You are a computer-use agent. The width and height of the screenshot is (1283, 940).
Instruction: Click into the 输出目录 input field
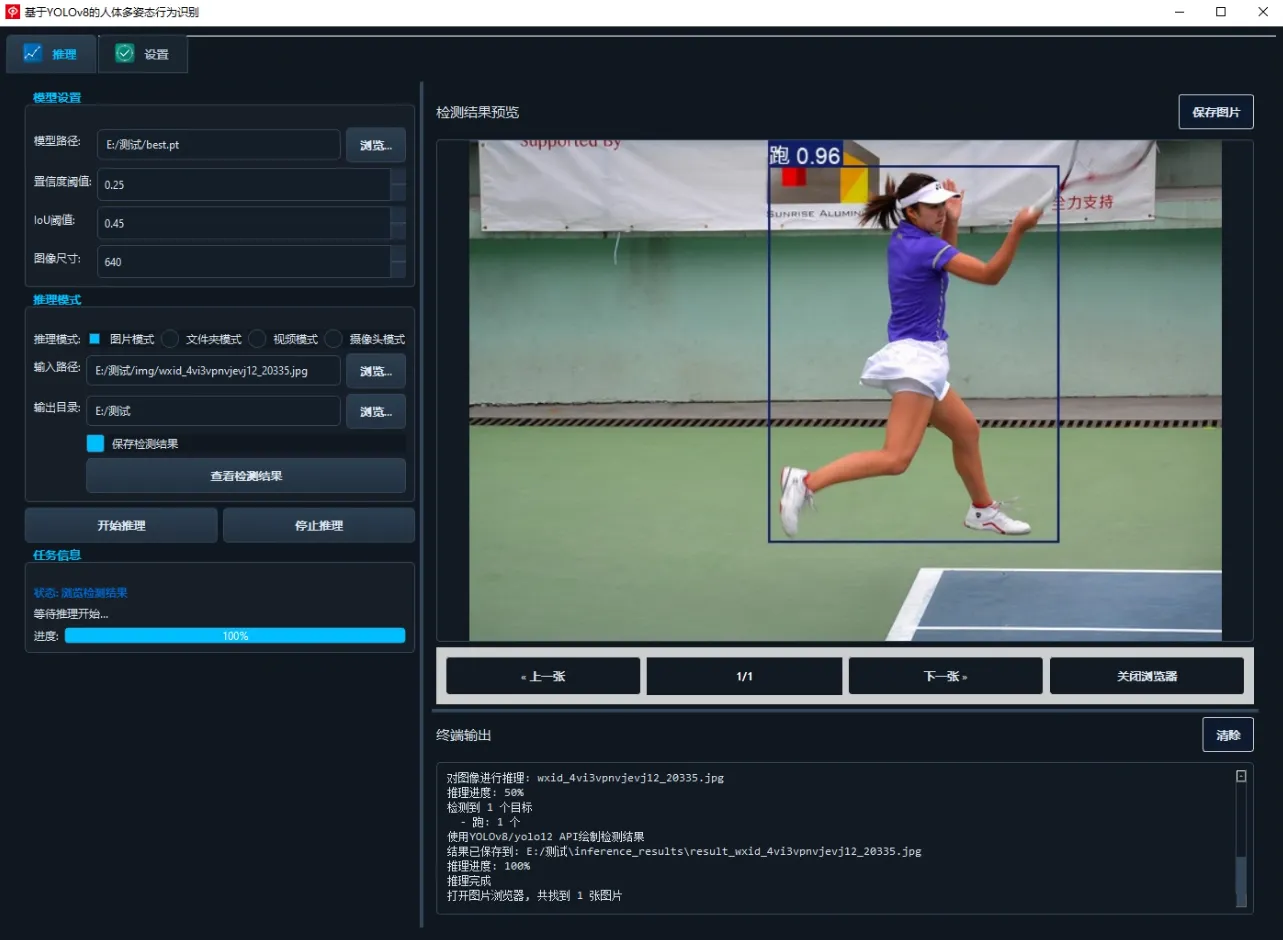pyautogui.click(x=213, y=411)
